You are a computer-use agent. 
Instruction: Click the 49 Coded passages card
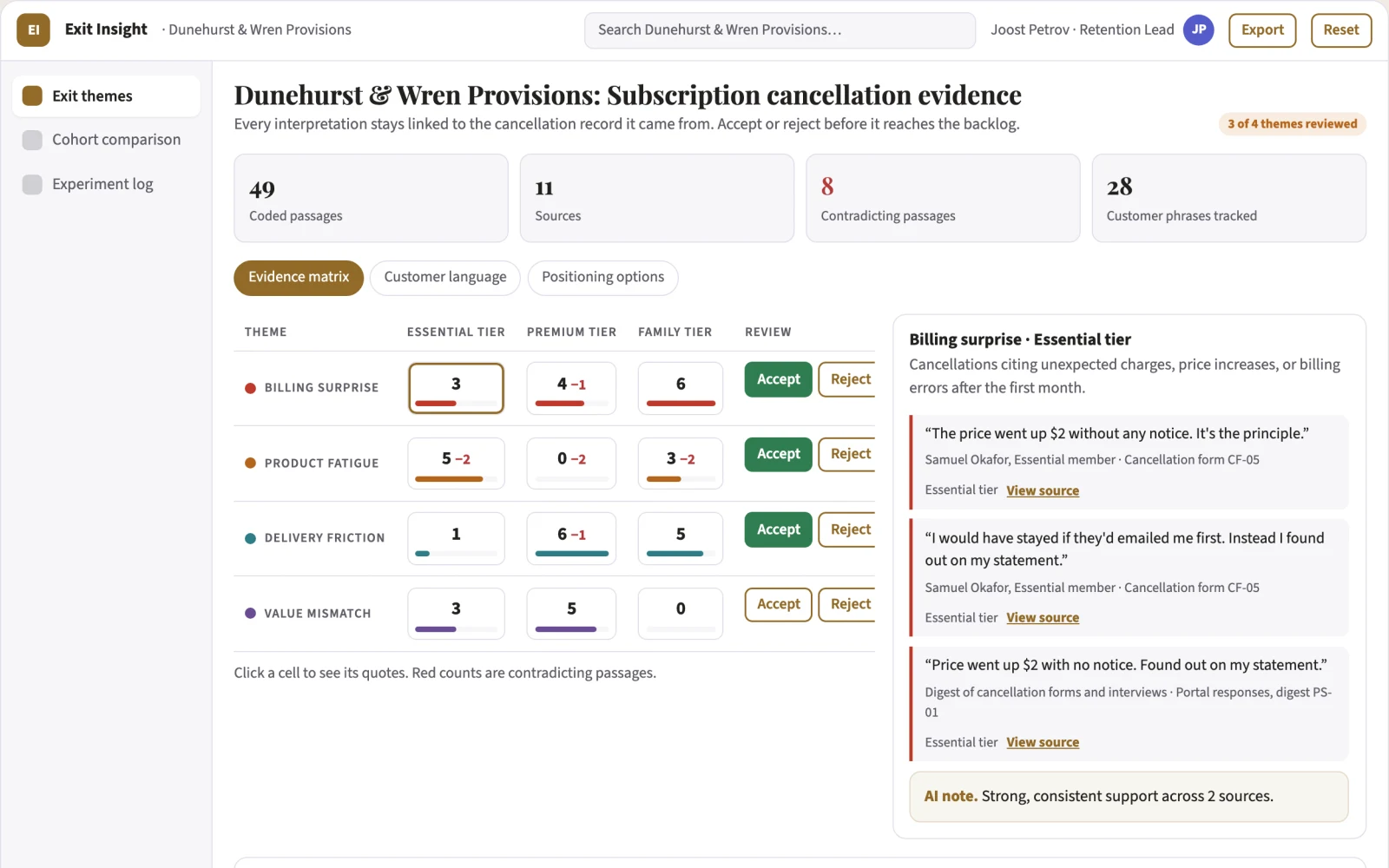pos(371,198)
